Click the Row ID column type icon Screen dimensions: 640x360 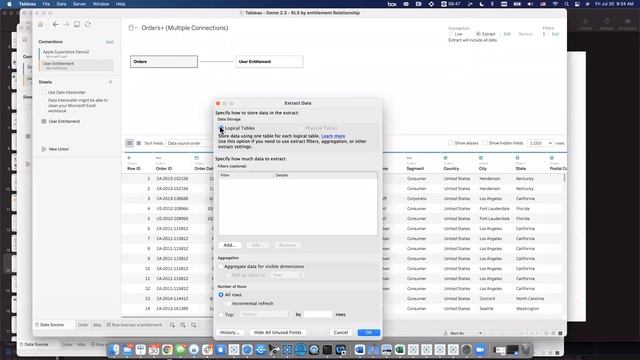click(129, 158)
